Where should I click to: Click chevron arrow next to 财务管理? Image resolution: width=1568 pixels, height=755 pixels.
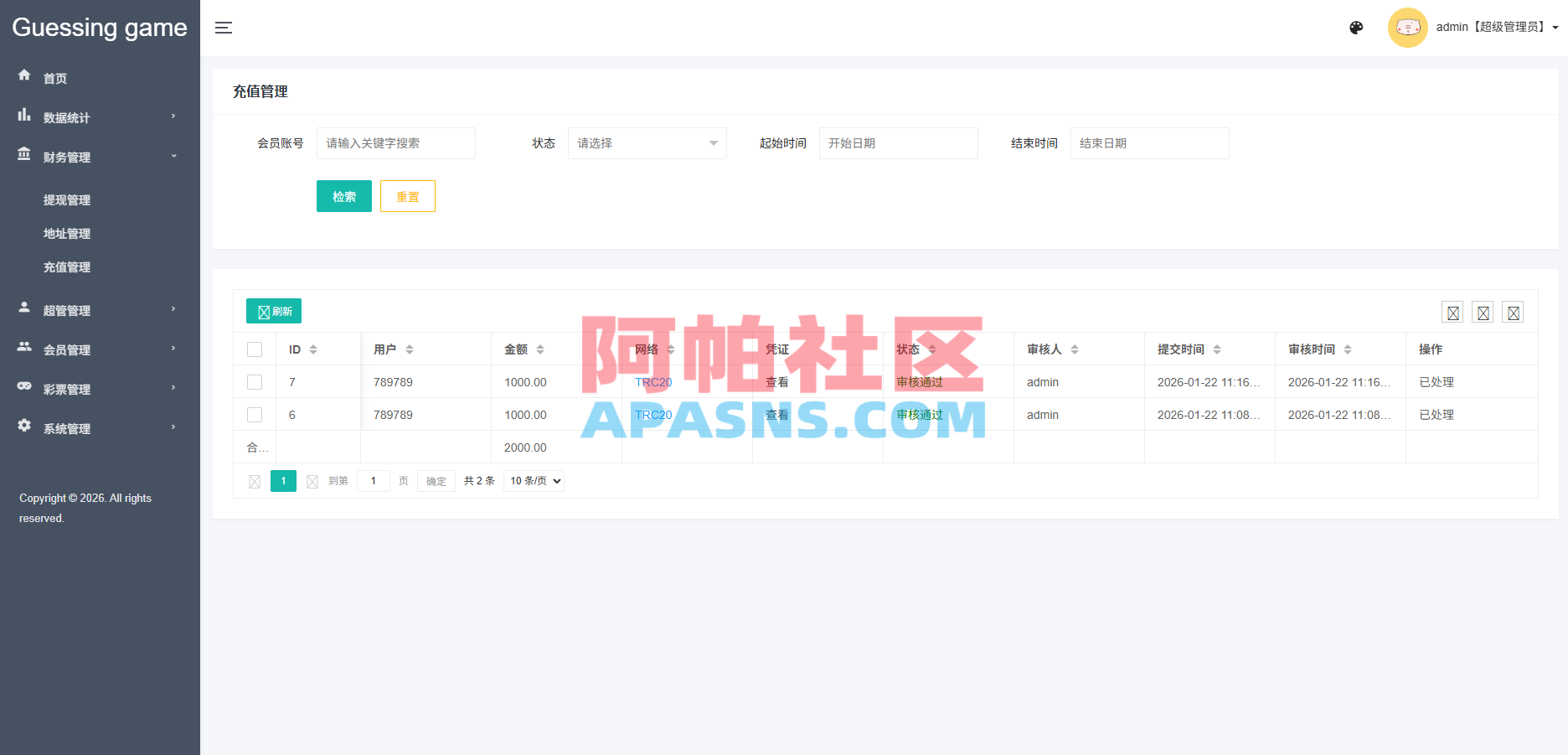pyautogui.click(x=173, y=156)
